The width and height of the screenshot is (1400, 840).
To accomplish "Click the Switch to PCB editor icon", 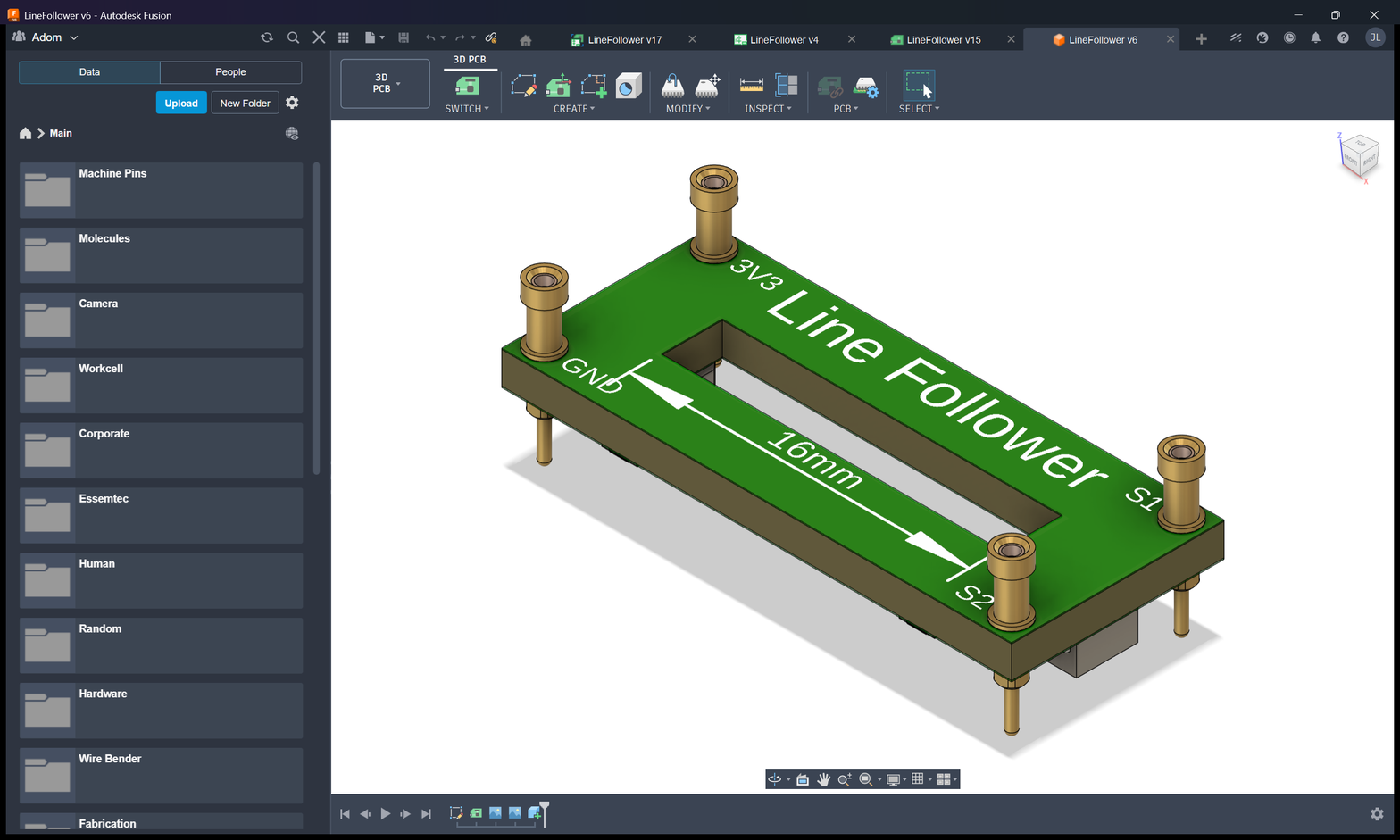I will point(467,86).
